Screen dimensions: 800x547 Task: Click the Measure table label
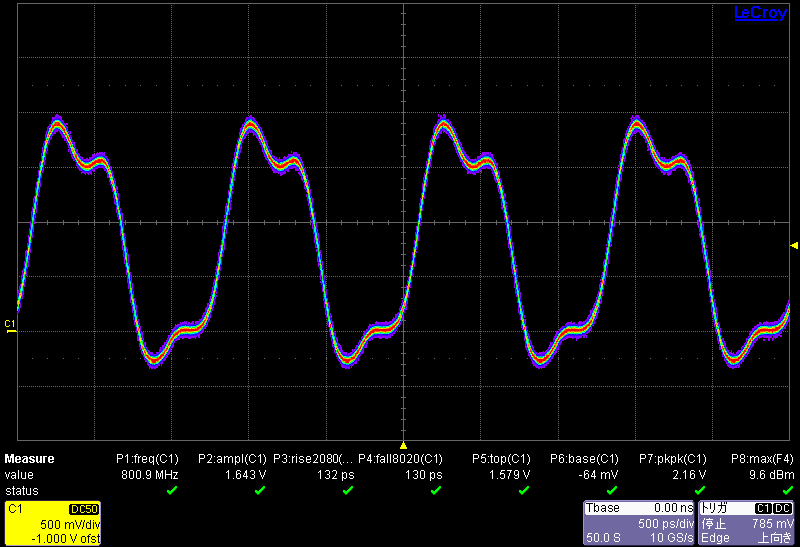(29, 459)
